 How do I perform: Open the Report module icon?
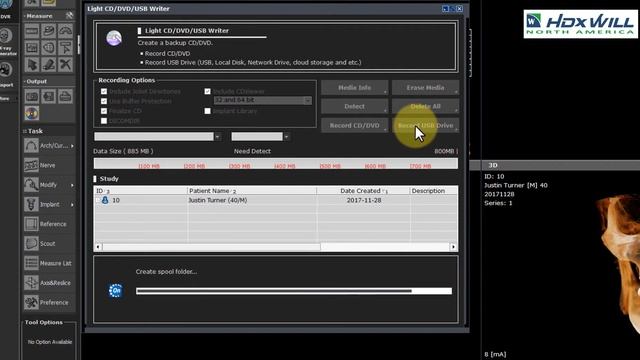pos(6,70)
